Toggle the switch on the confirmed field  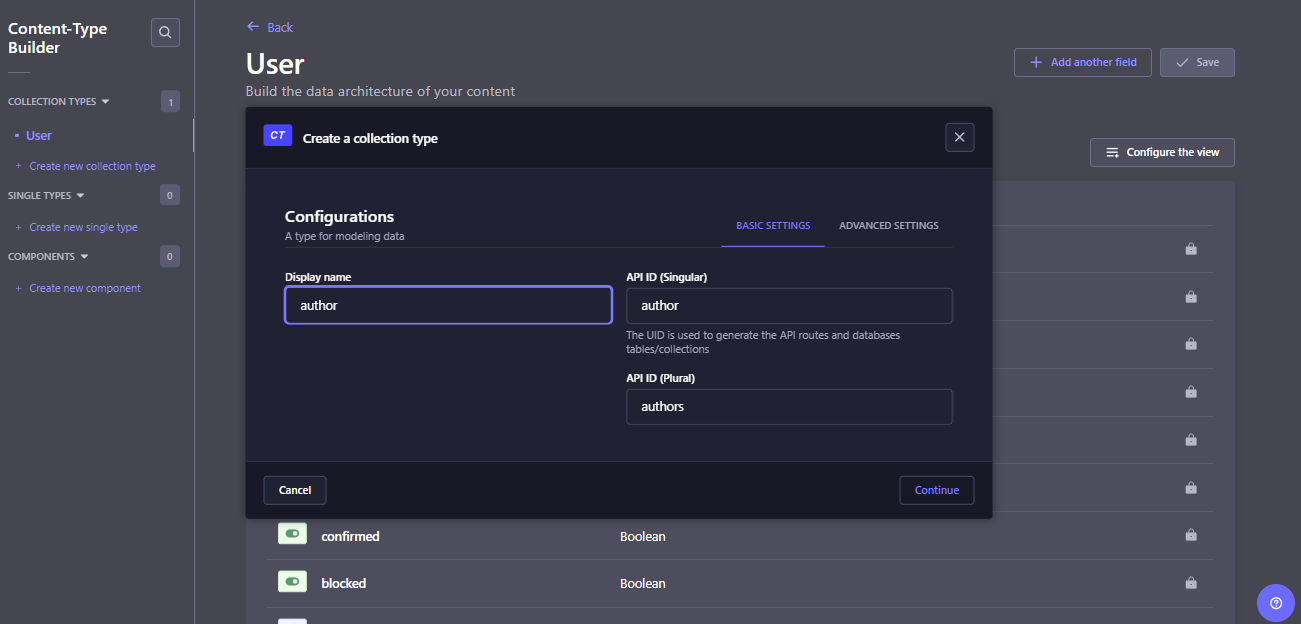tap(292, 533)
